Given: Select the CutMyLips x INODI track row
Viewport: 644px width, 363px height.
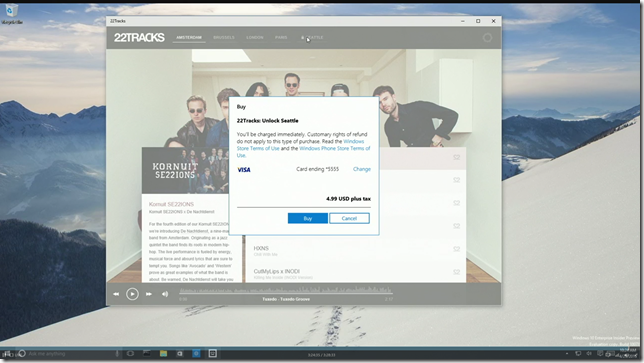Looking at the screenshot, I should click(x=356, y=273).
